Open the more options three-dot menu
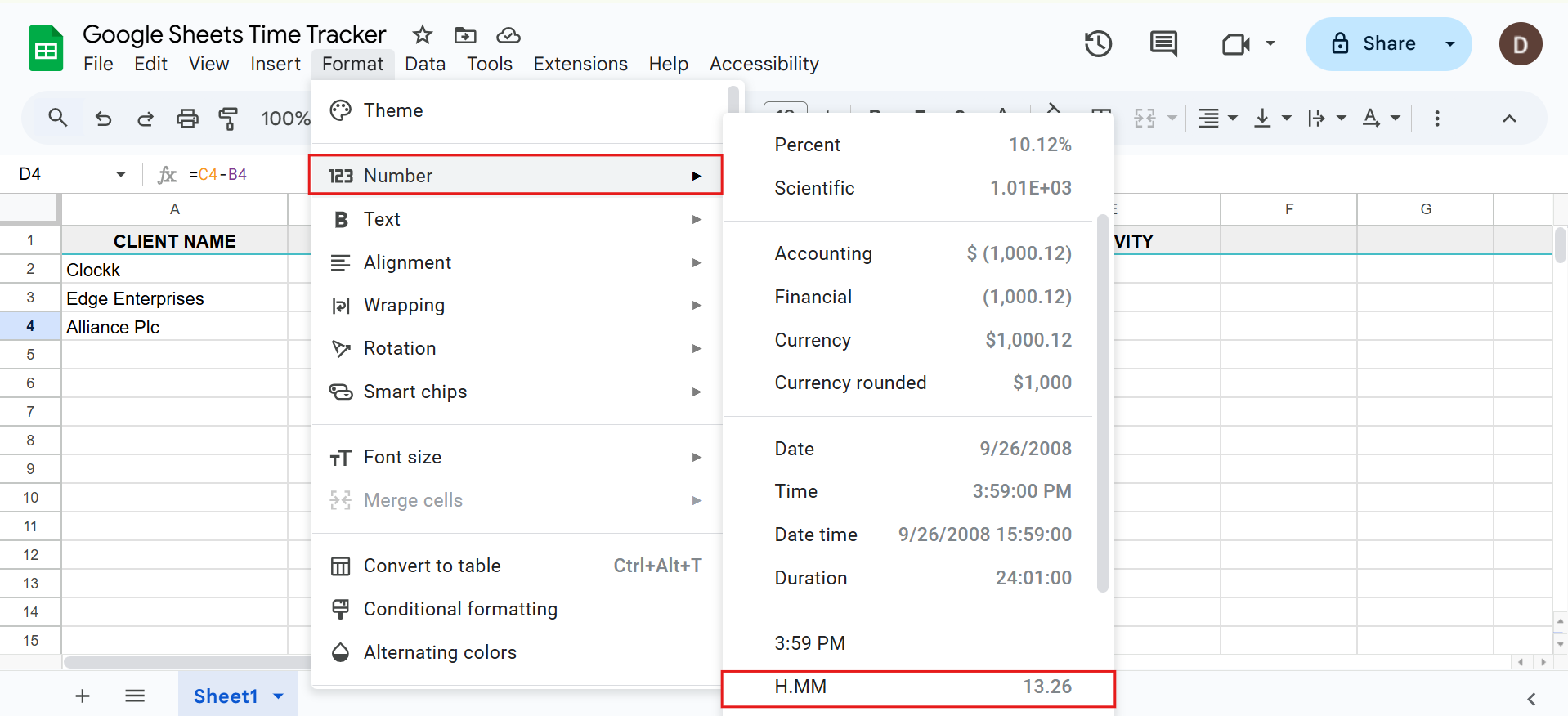 pos(1436,119)
